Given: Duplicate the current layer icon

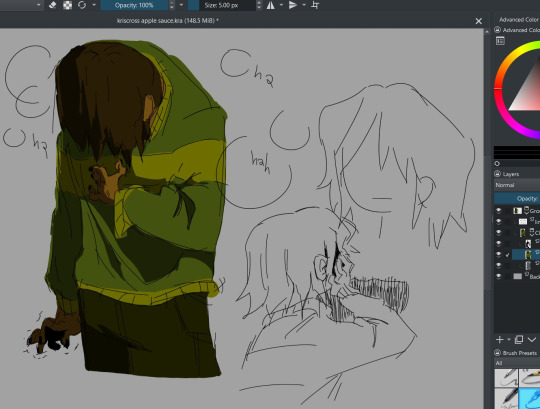Looking at the screenshot, I should (519, 340).
